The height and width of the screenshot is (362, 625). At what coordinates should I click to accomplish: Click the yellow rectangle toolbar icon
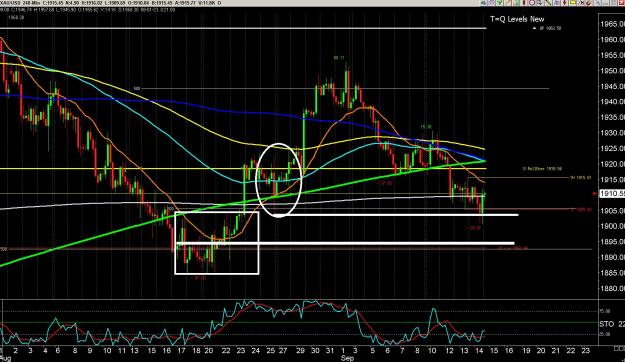573,2
